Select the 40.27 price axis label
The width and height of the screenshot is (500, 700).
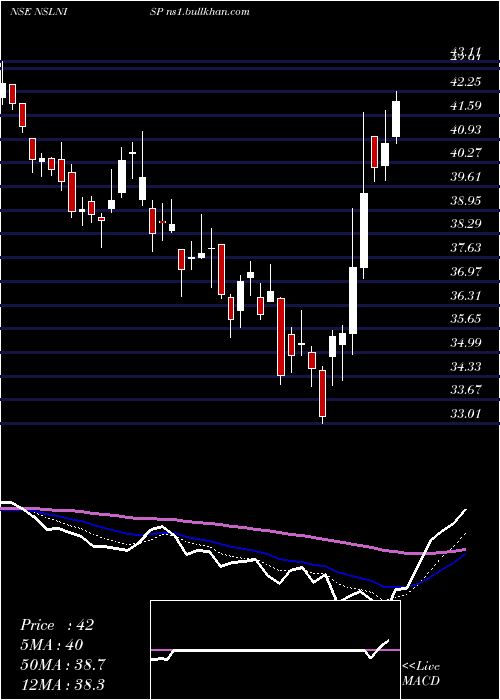(466, 153)
